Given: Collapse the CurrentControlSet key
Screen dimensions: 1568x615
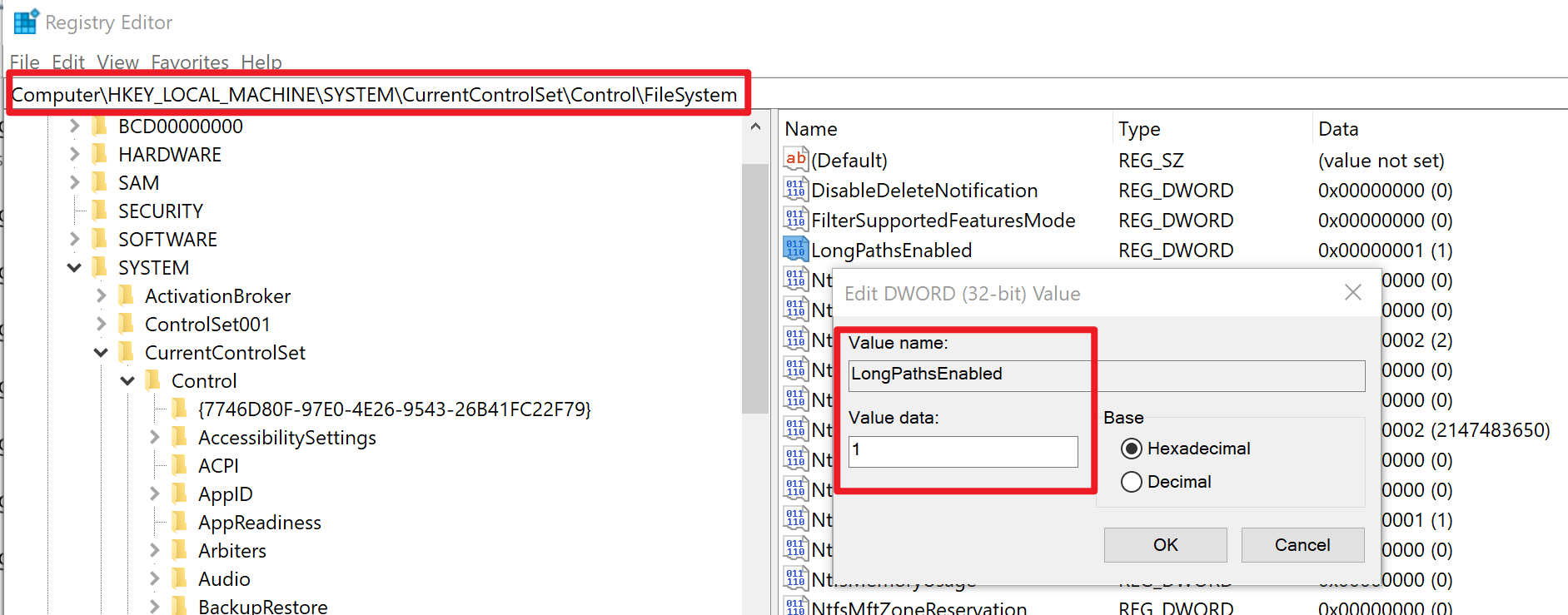Looking at the screenshot, I should 101,352.
